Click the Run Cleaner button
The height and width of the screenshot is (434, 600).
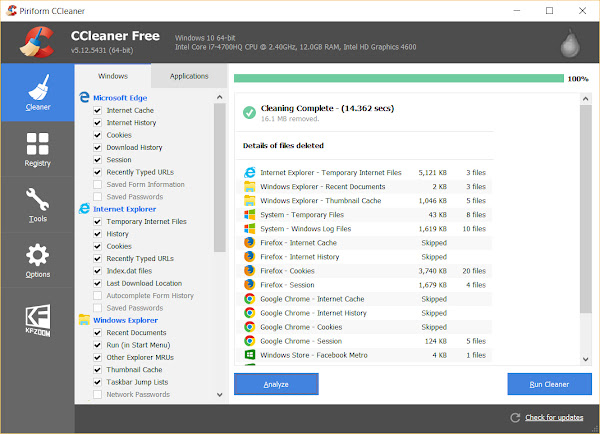(549, 384)
